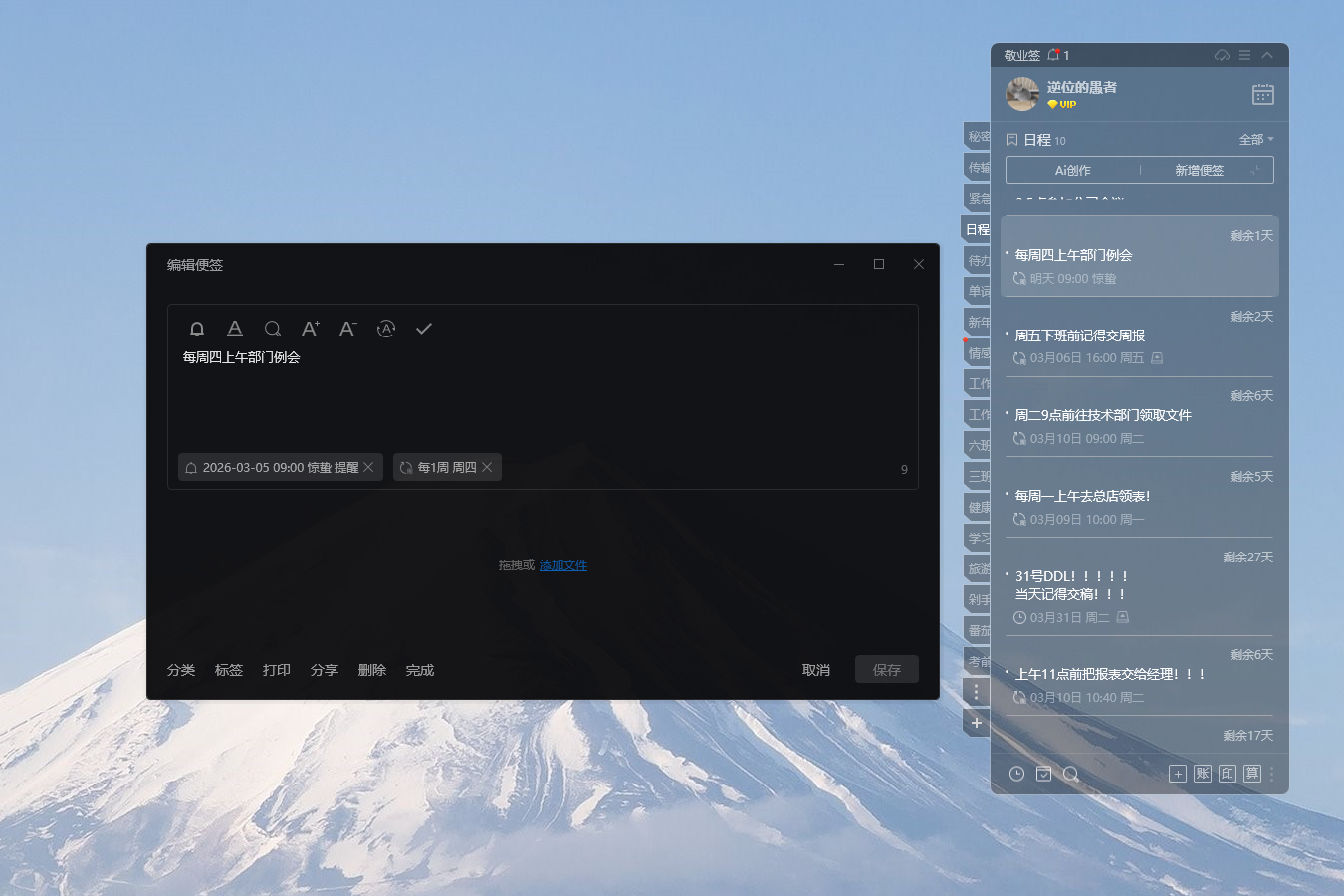Increase font size with A+ icon
Screen dimensions: 1344x896
(x=311, y=329)
